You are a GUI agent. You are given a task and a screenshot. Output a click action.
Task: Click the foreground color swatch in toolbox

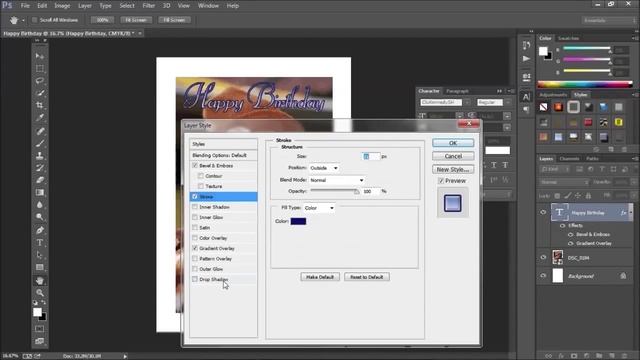tap(37, 312)
